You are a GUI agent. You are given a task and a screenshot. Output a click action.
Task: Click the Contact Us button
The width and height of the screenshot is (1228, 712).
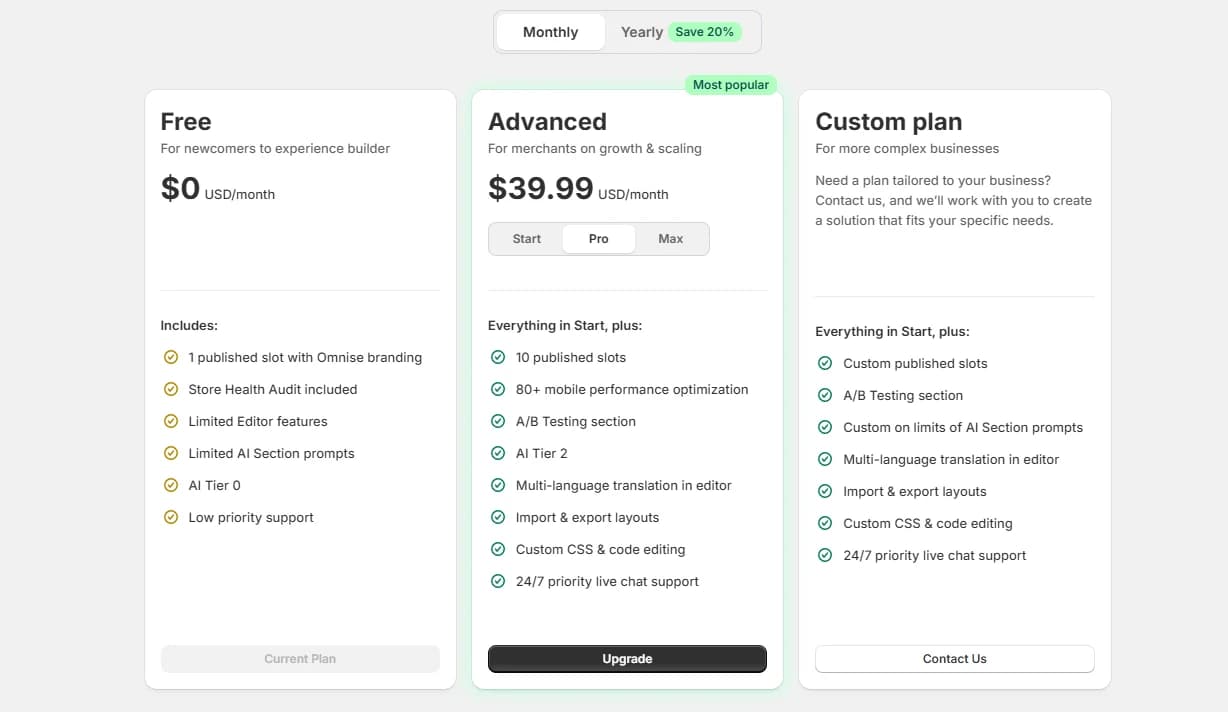[955, 659]
